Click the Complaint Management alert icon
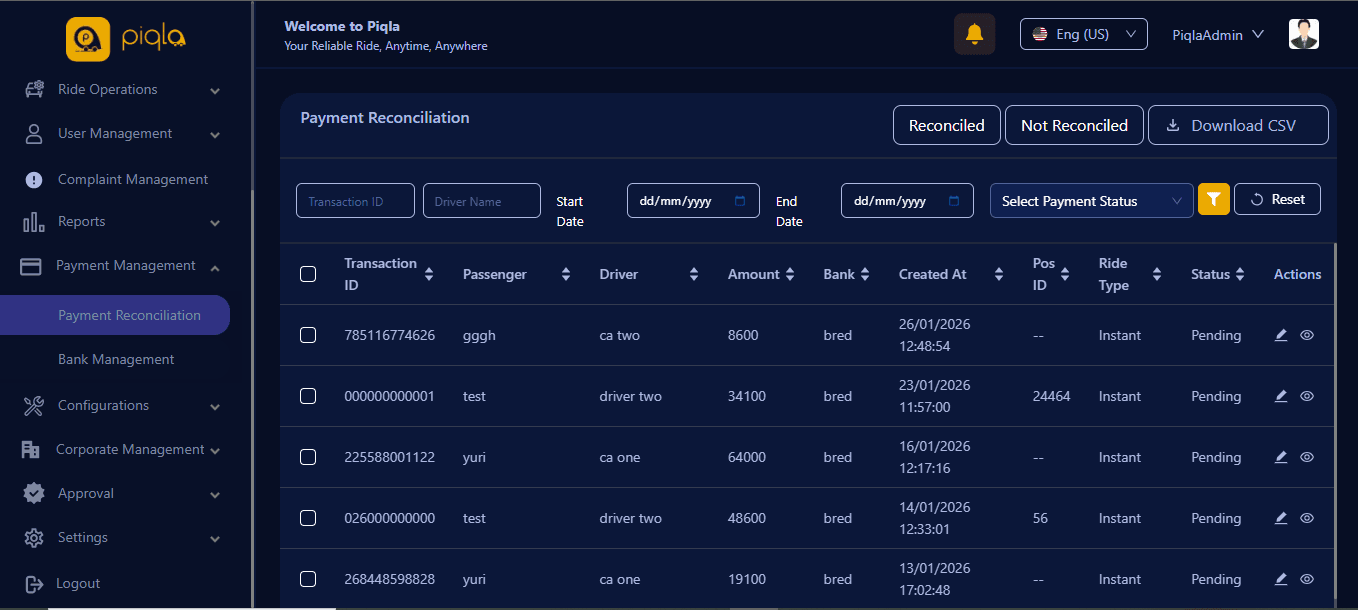1358x610 pixels. coord(33,179)
